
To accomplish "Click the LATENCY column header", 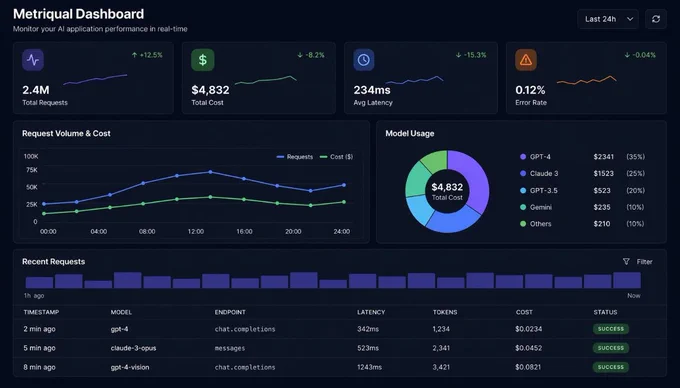I will click(371, 312).
